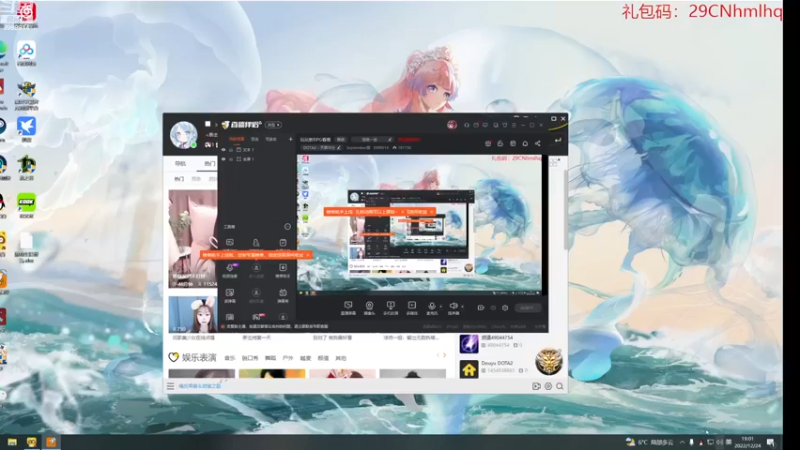Open the taskbar clock and date
The width and height of the screenshot is (800, 450).
pos(747,442)
